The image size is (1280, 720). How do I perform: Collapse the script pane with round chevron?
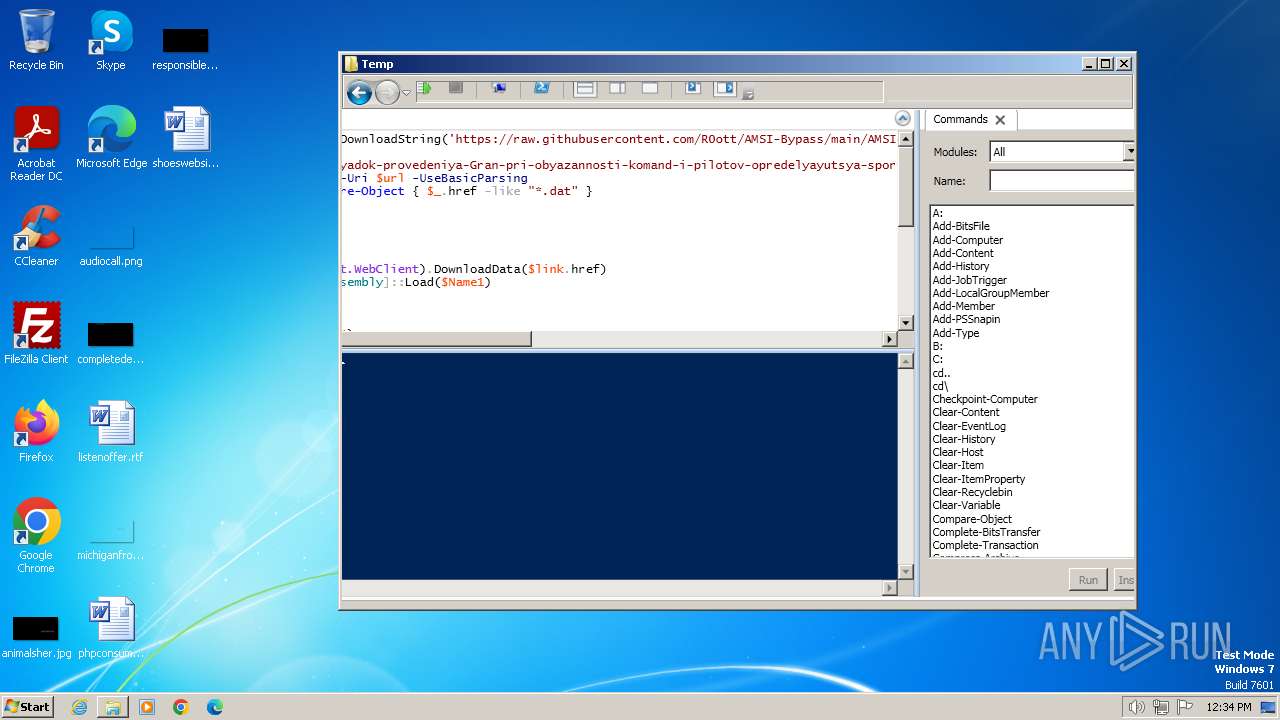tap(903, 118)
